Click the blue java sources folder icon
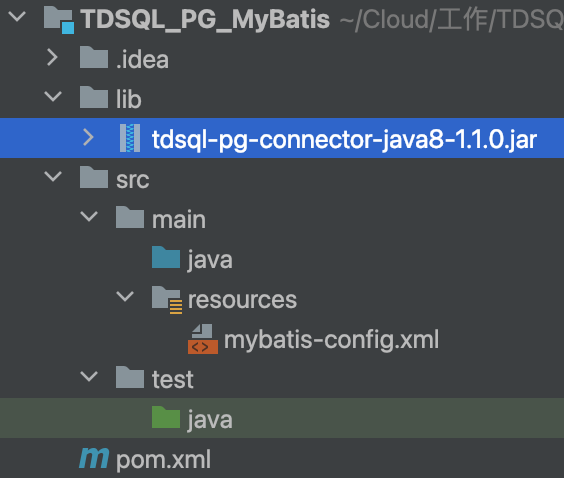The image size is (564, 478). (165, 257)
